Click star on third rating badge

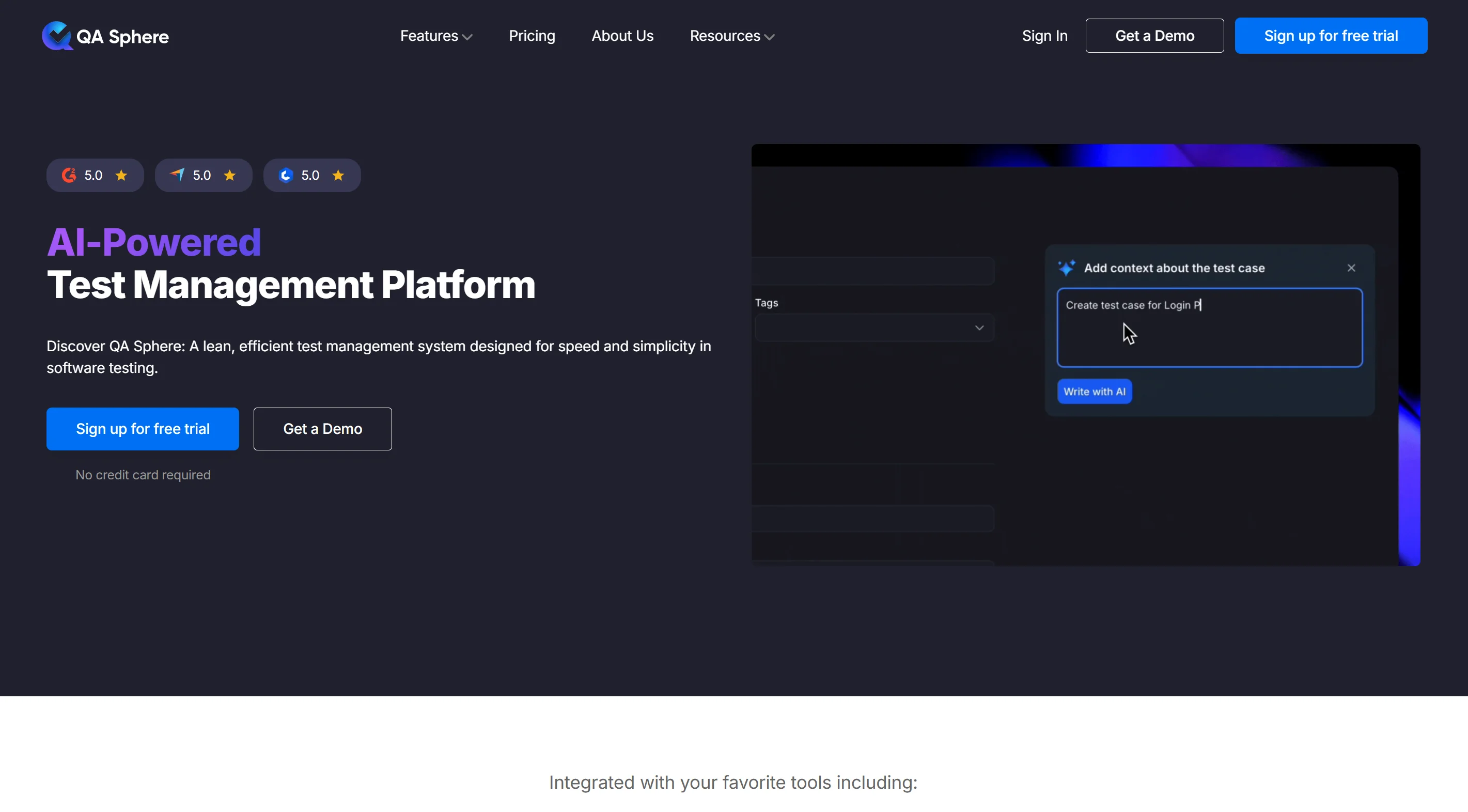pyautogui.click(x=338, y=176)
